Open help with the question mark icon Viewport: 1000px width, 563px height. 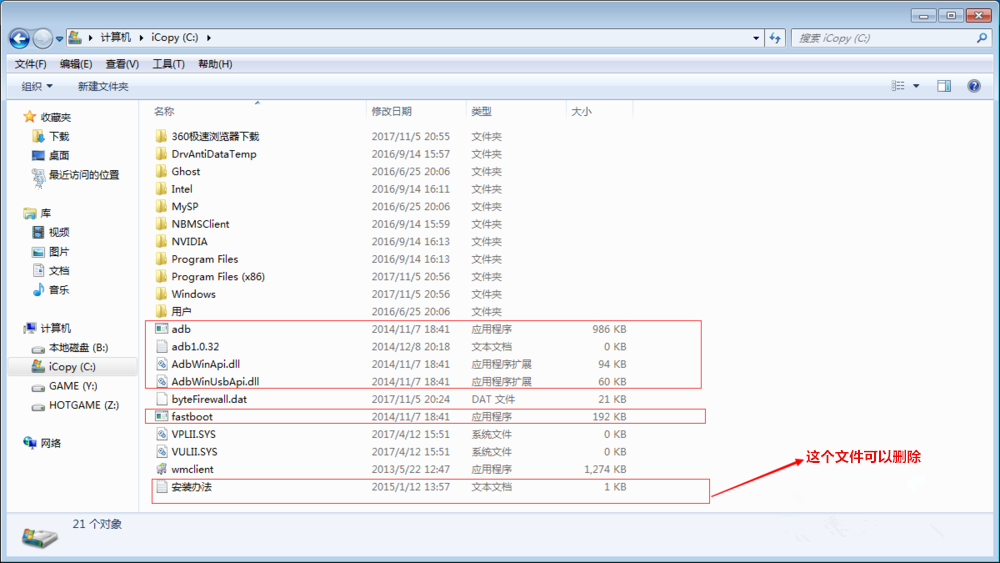pos(974,85)
